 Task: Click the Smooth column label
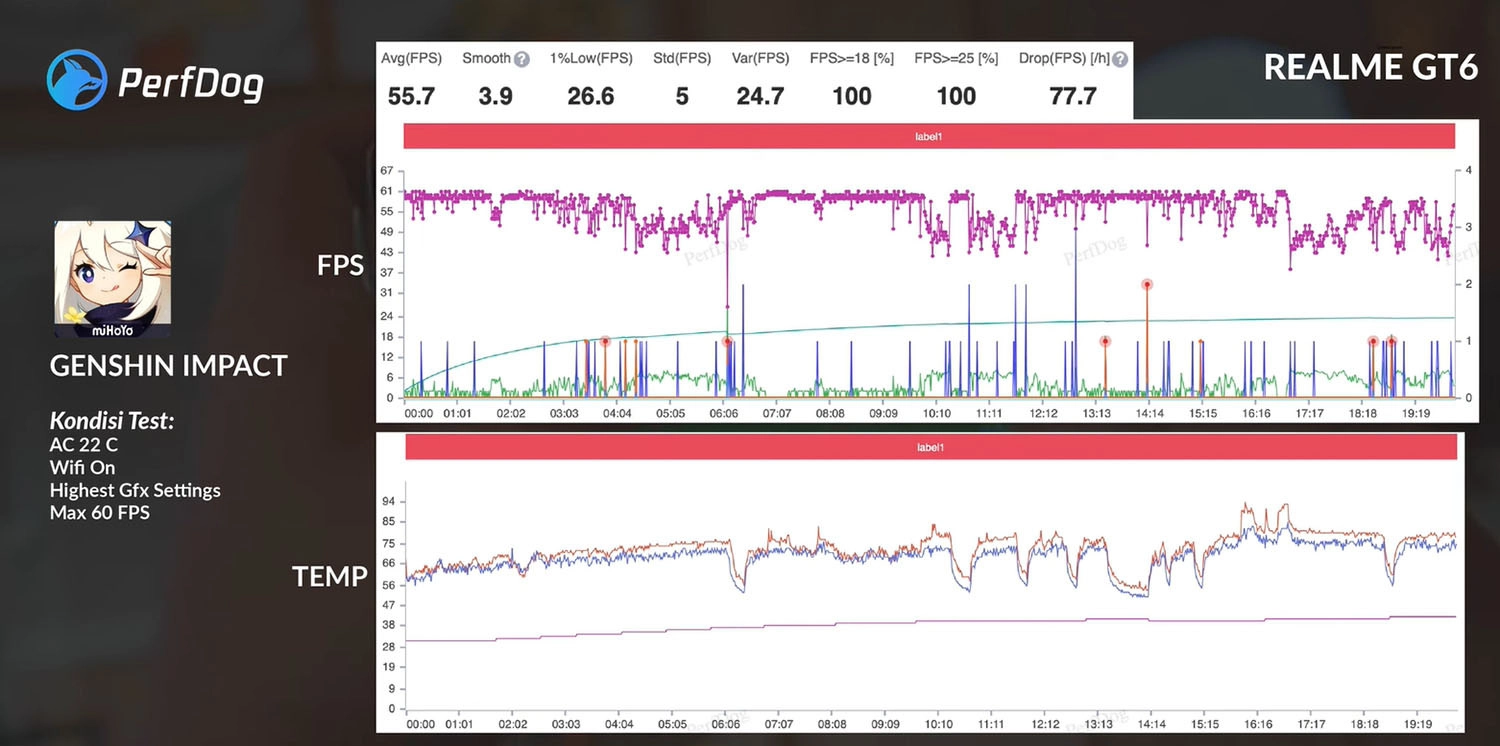click(x=486, y=59)
